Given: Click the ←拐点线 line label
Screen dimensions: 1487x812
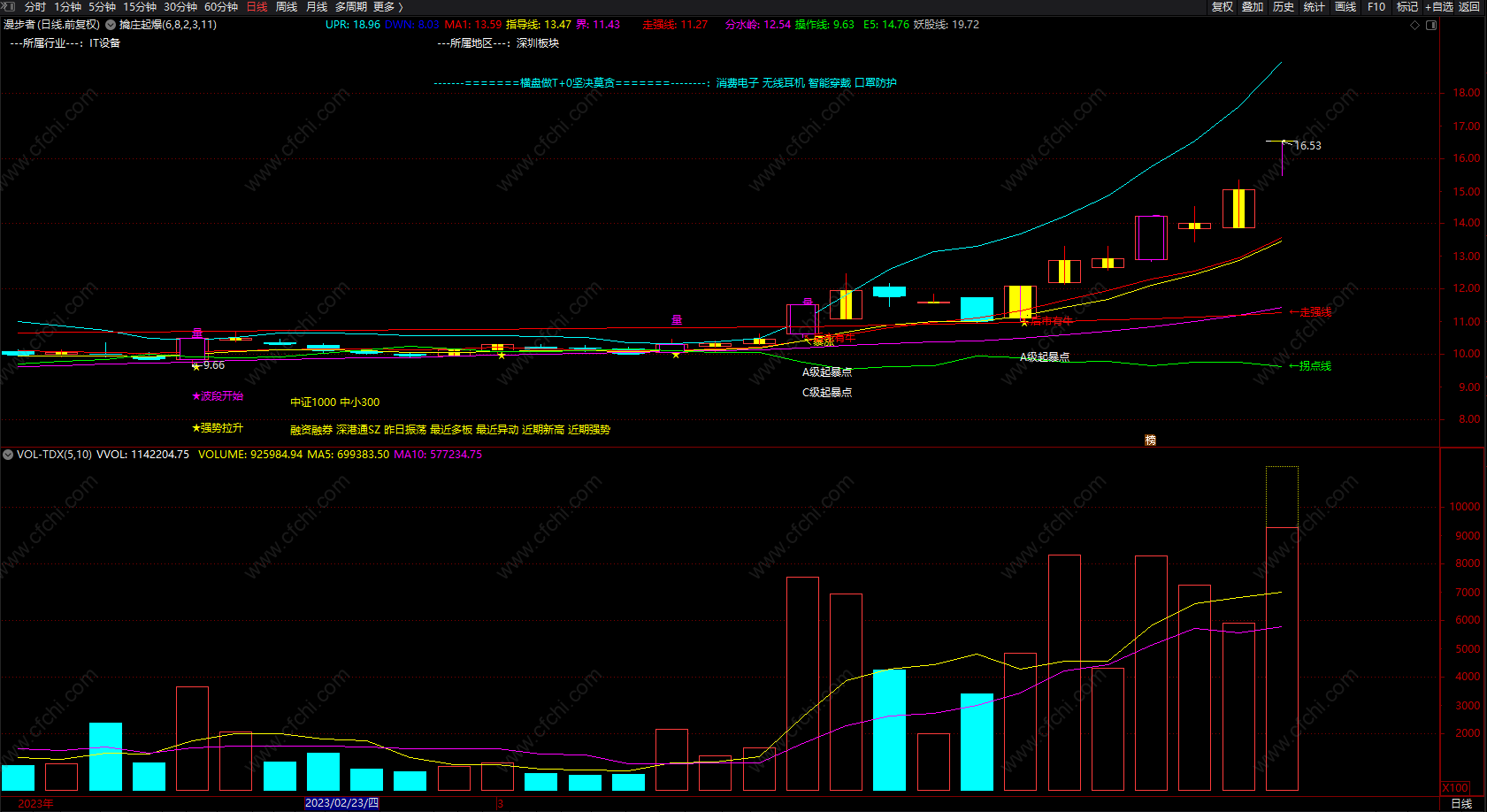Looking at the screenshot, I should [x=1310, y=366].
